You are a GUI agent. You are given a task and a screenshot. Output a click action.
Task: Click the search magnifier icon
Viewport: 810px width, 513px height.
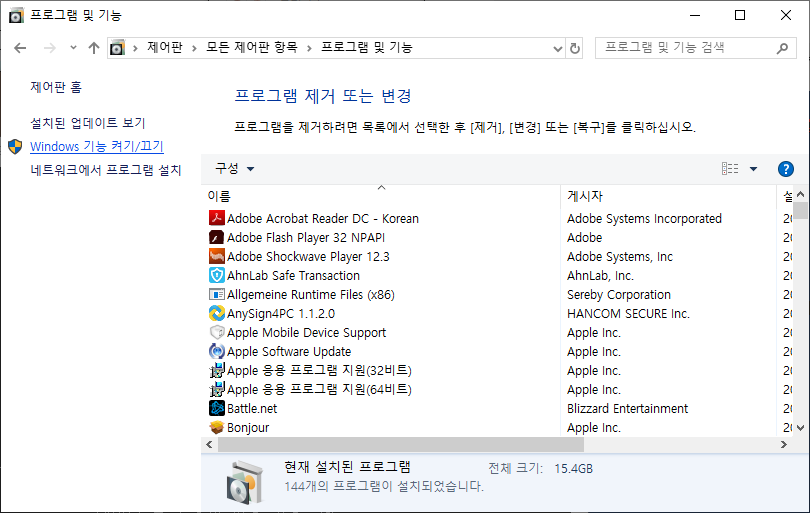coord(782,48)
